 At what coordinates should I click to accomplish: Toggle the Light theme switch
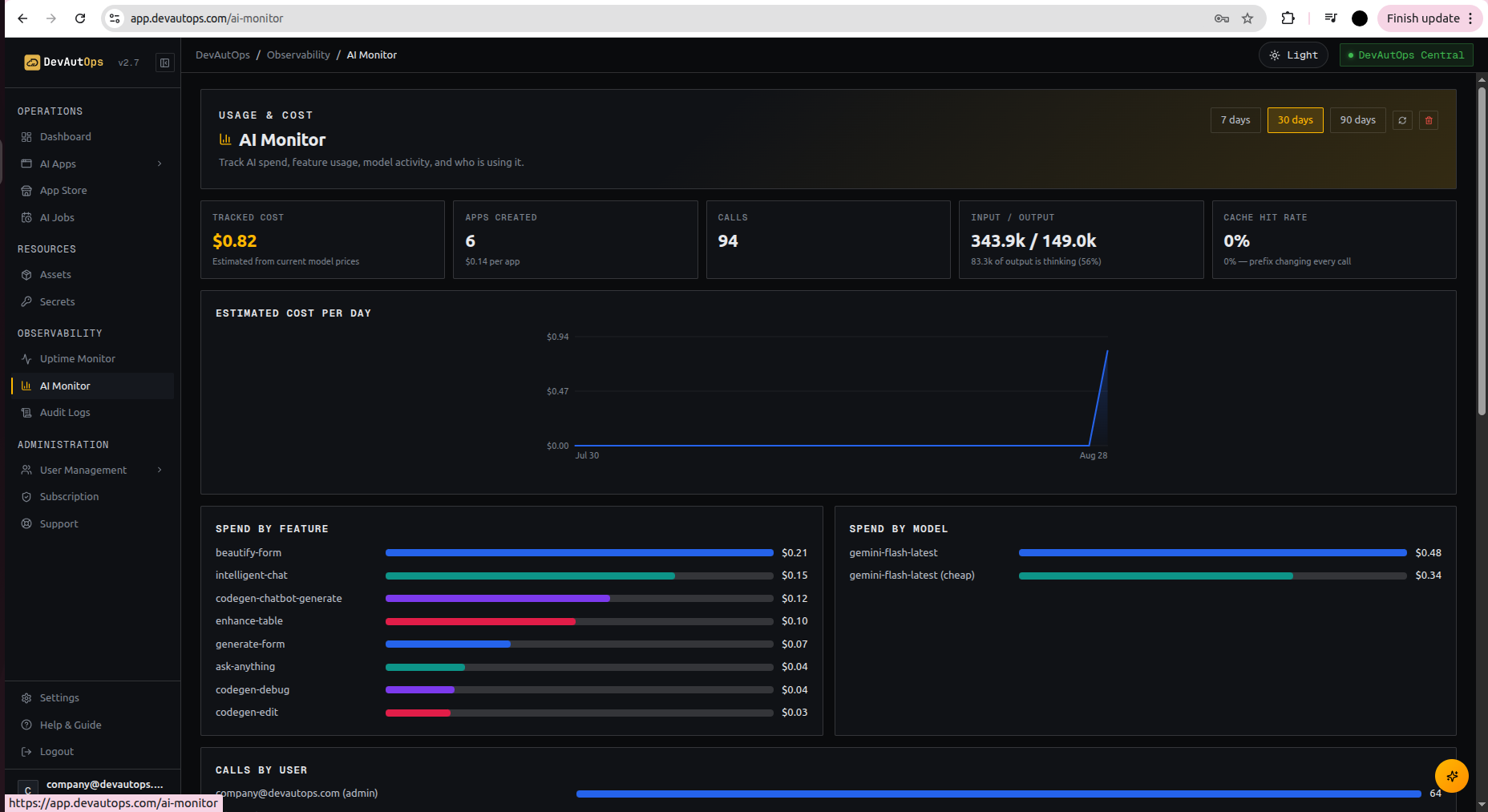tap(1293, 55)
